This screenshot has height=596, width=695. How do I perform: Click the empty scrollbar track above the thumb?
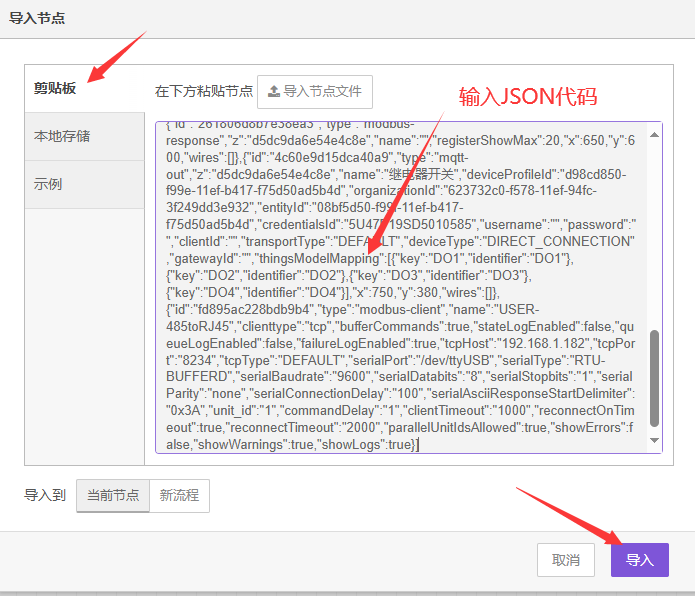(x=655, y=230)
